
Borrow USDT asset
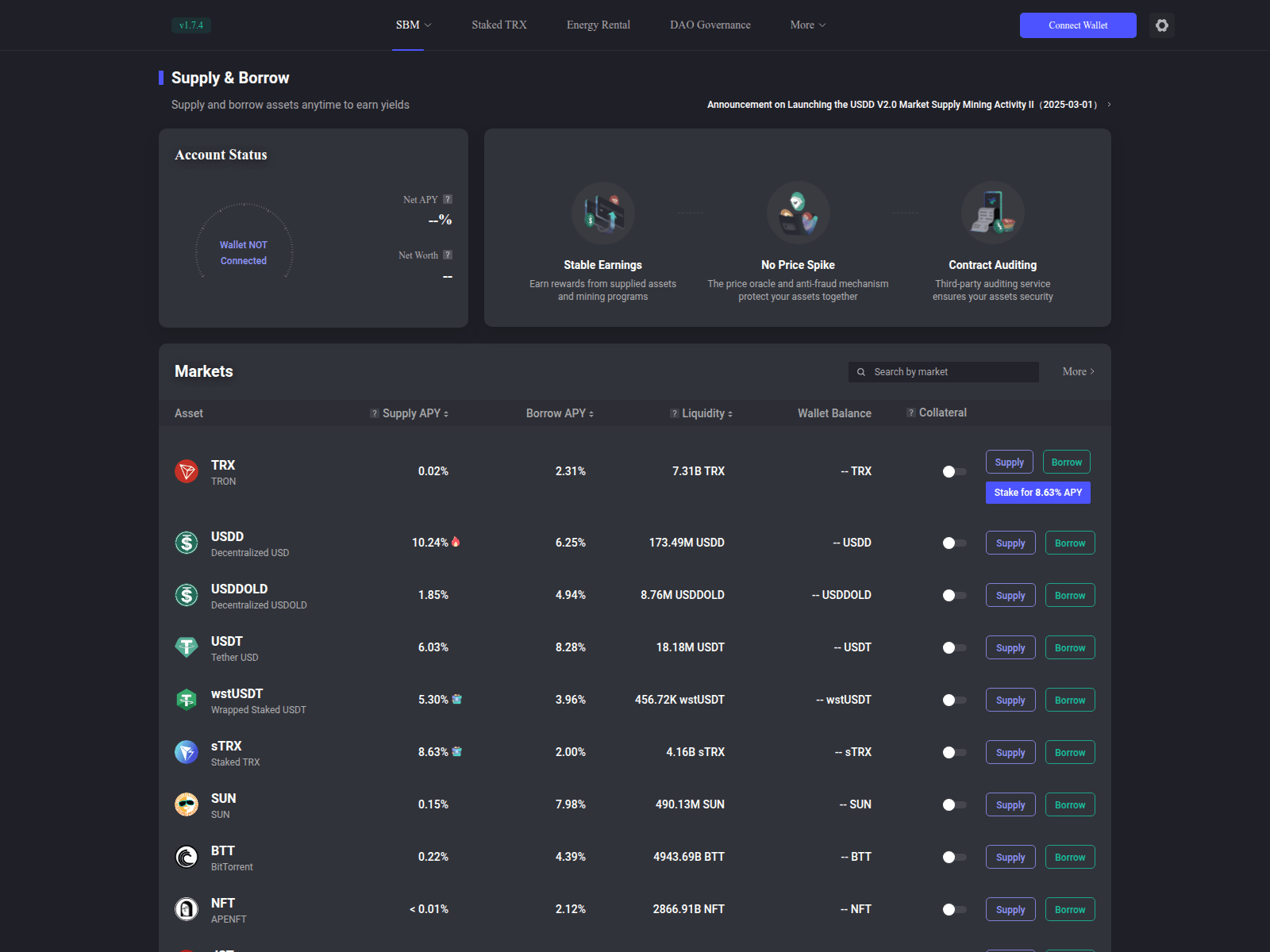[x=1070, y=648]
